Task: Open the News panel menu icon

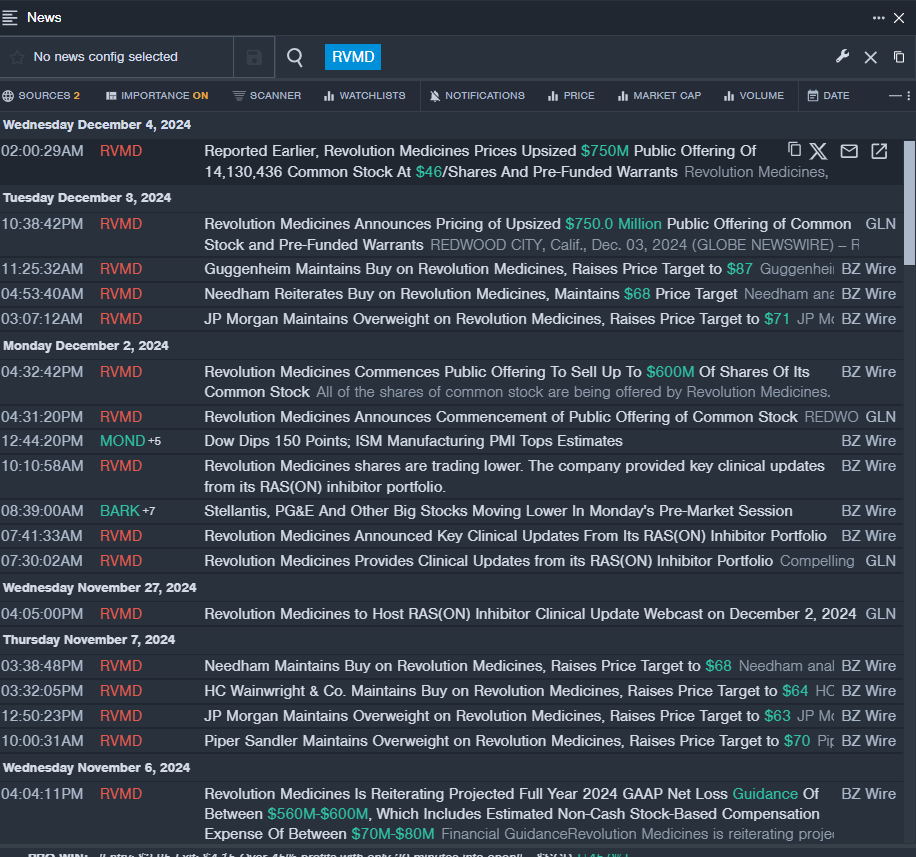Action: [x=11, y=17]
